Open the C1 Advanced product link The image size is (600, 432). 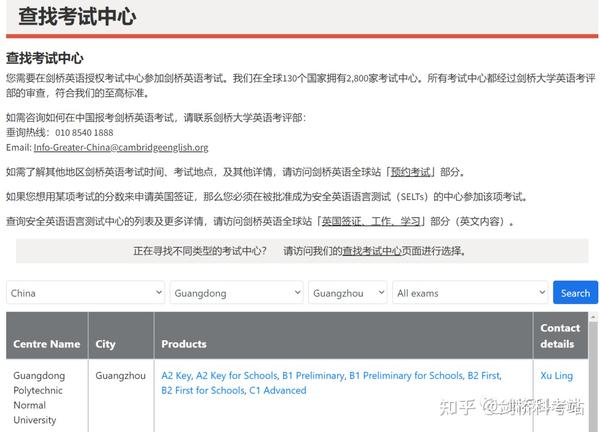pyautogui.click(x=278, y=390)
